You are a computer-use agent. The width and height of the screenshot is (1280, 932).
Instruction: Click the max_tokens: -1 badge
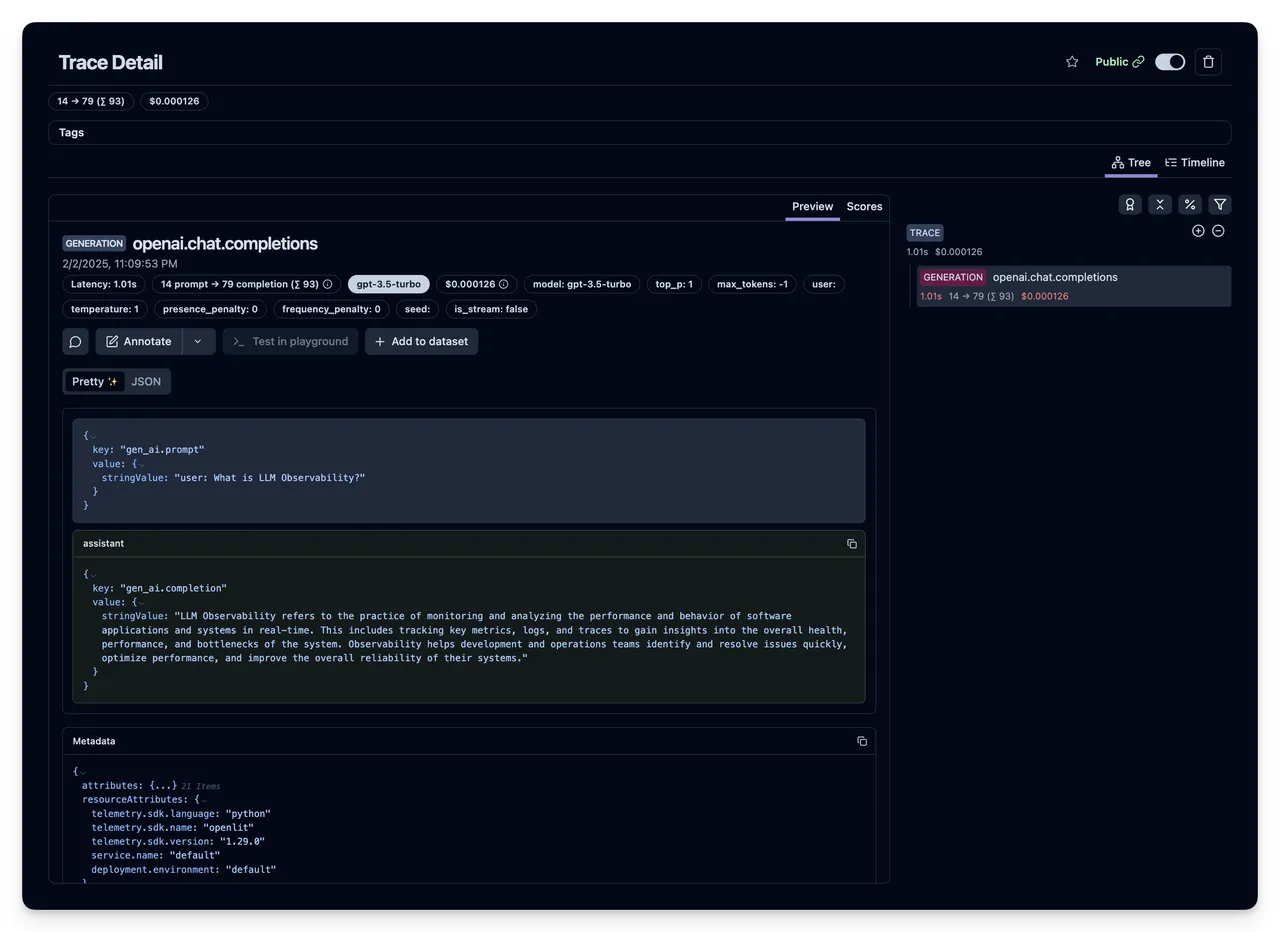click(x=752, y=284)
